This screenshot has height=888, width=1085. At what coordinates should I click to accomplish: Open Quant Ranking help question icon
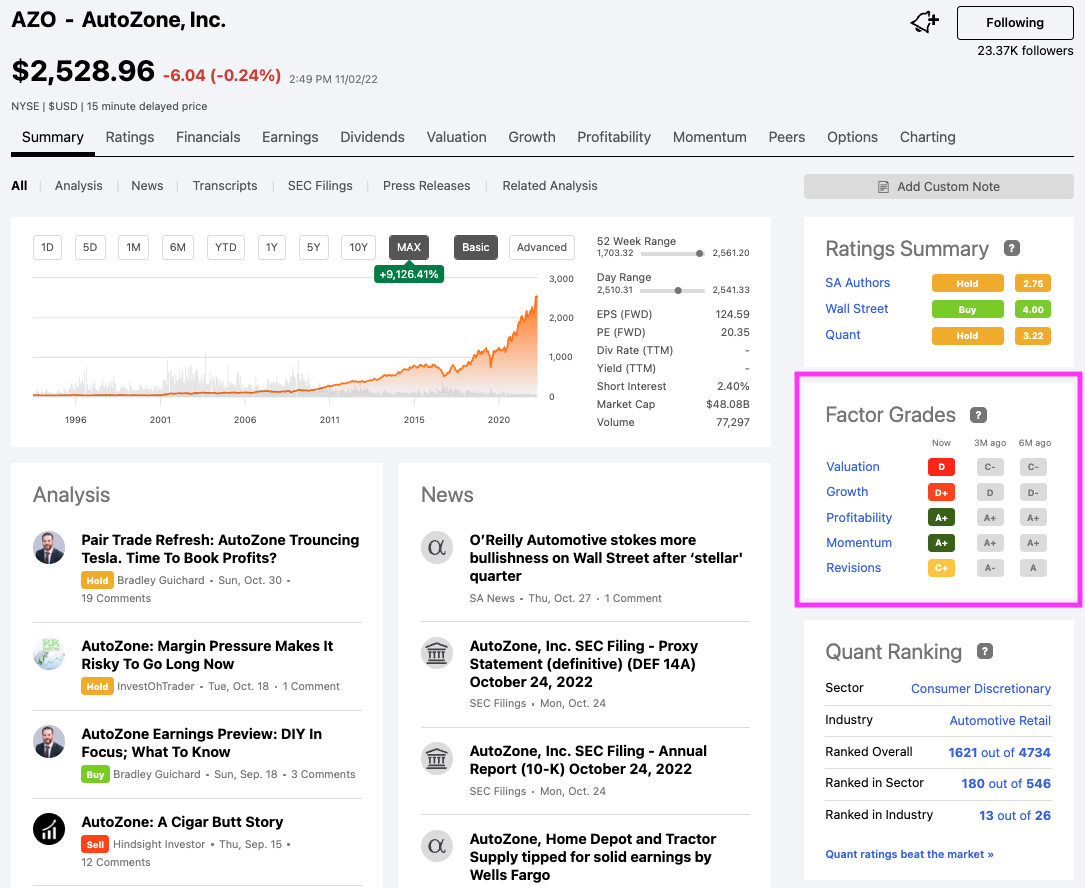pyautogui.click(x=985, y=651)
